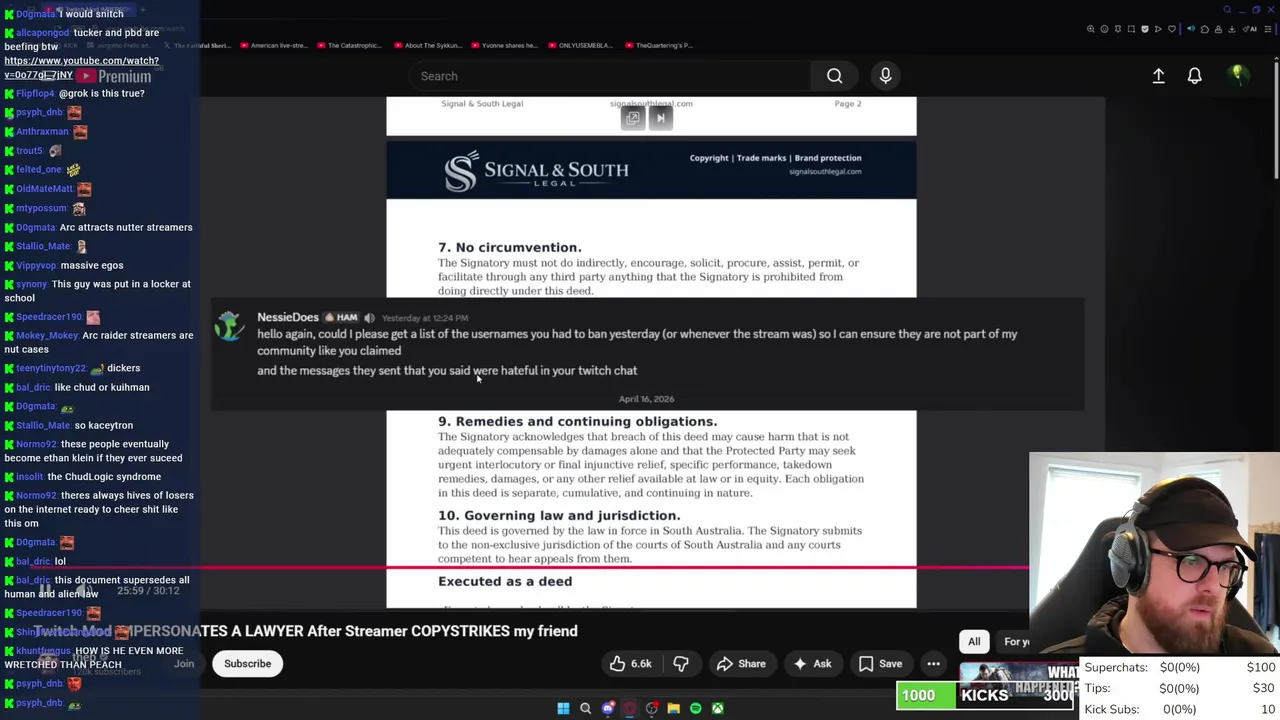
Task: Click the 1000 KICKS goal bar
Action: (987, 696)
